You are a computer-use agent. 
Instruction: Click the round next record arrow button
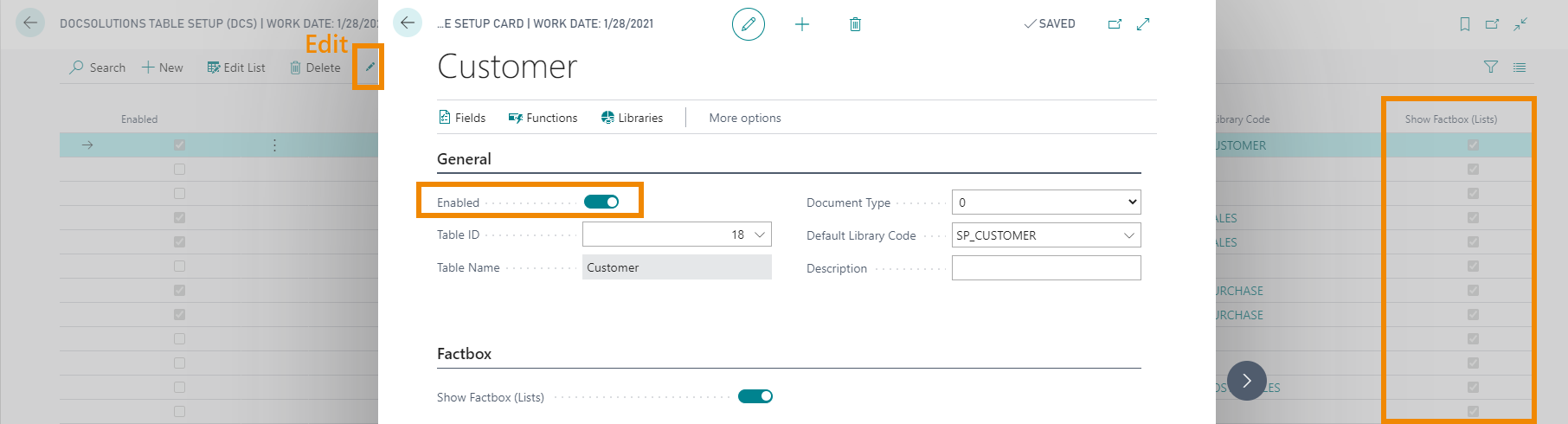1246,381
